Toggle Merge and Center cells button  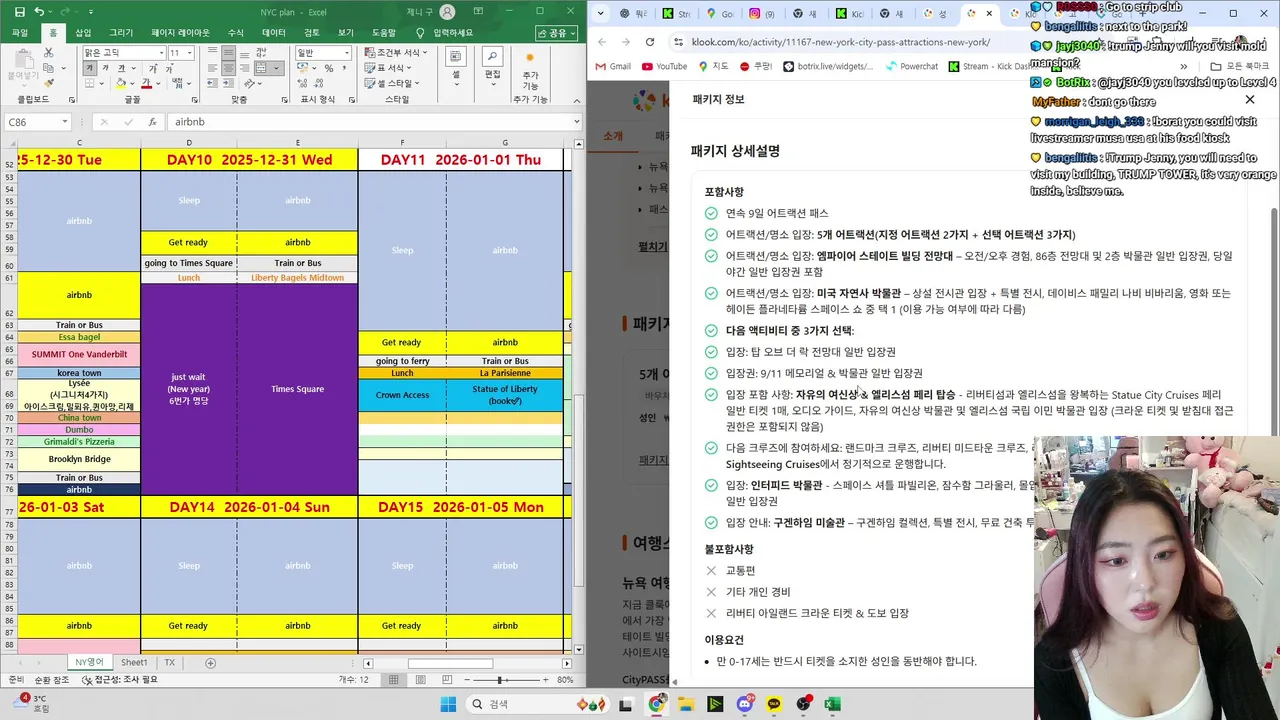(261, 68)
